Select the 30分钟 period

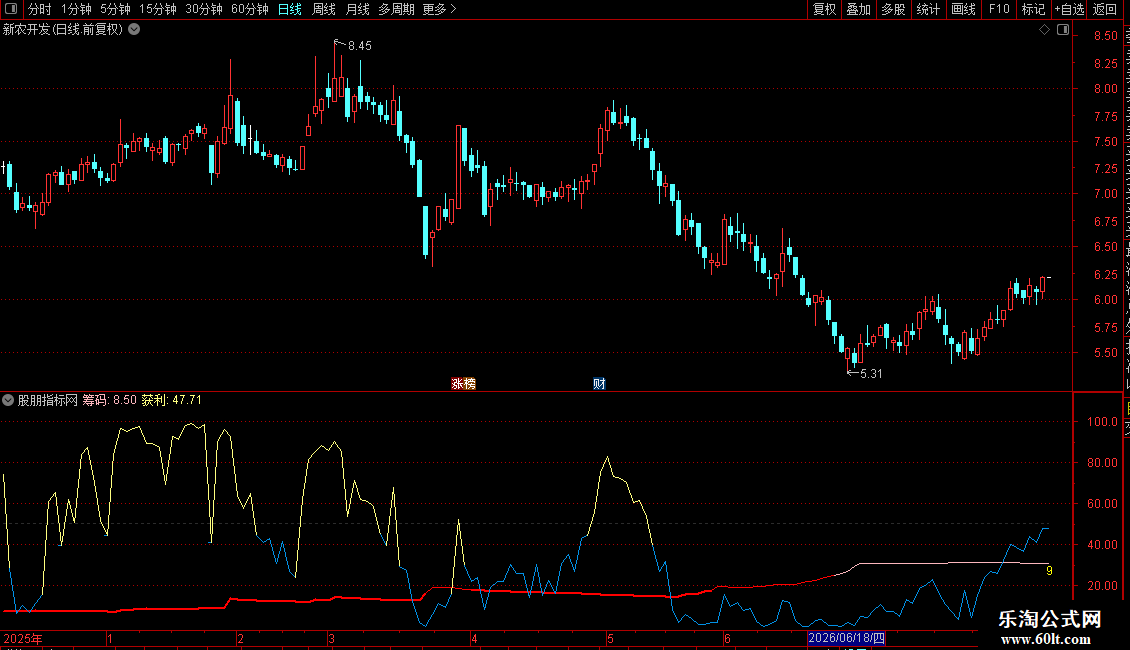tap(204, 9)
